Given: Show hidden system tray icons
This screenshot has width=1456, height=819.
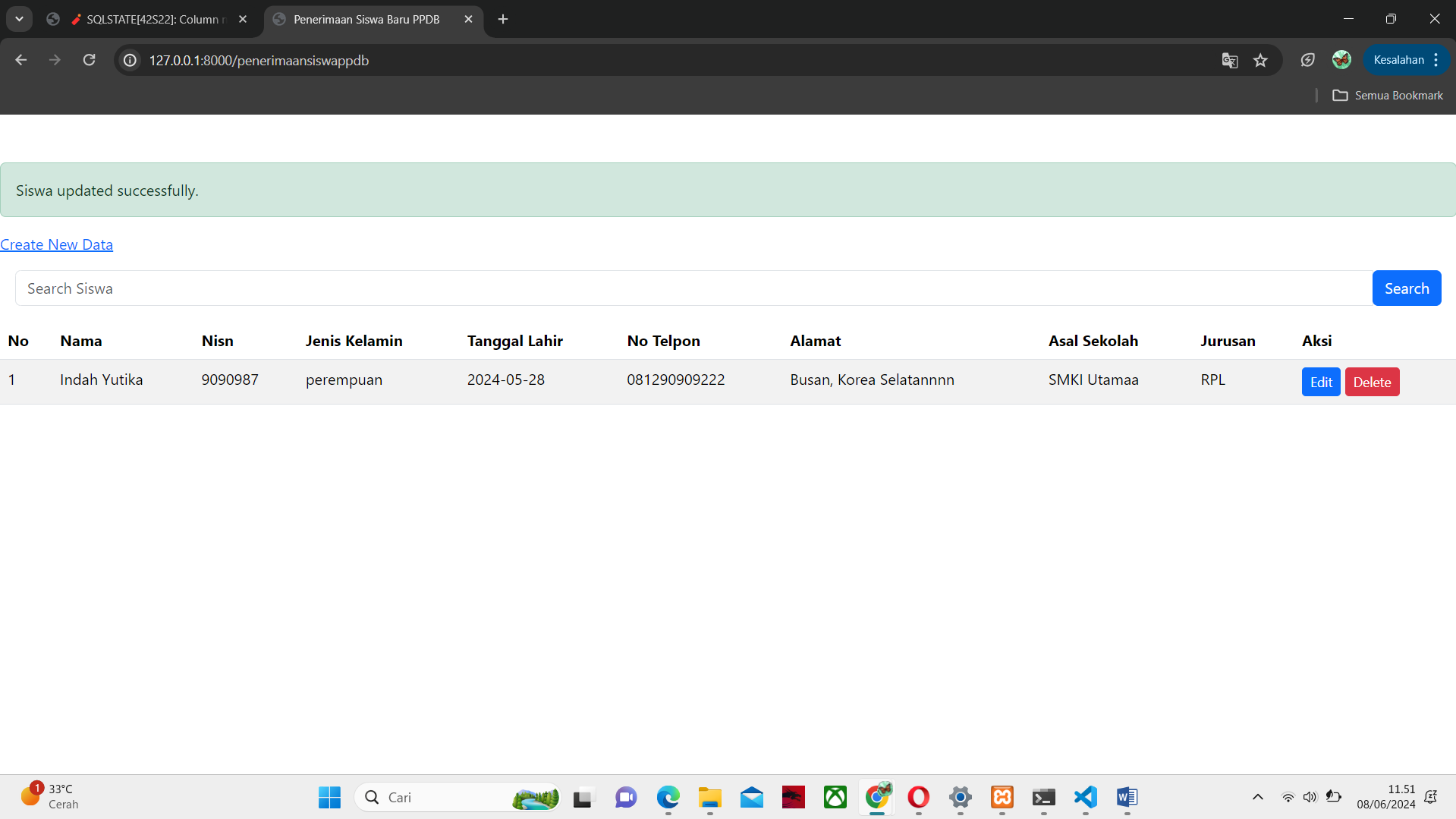Looking at the screenshot, I should [1257, 797].
